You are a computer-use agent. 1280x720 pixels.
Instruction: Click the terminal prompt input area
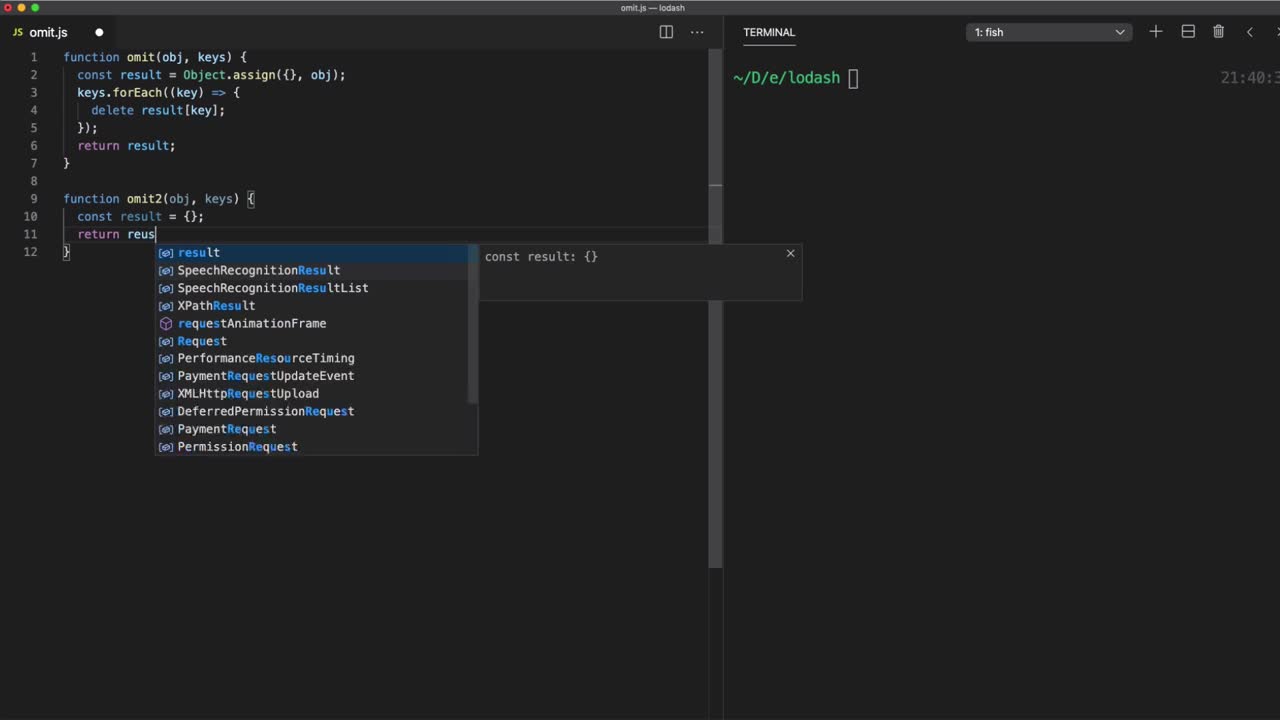click(853, 78)
